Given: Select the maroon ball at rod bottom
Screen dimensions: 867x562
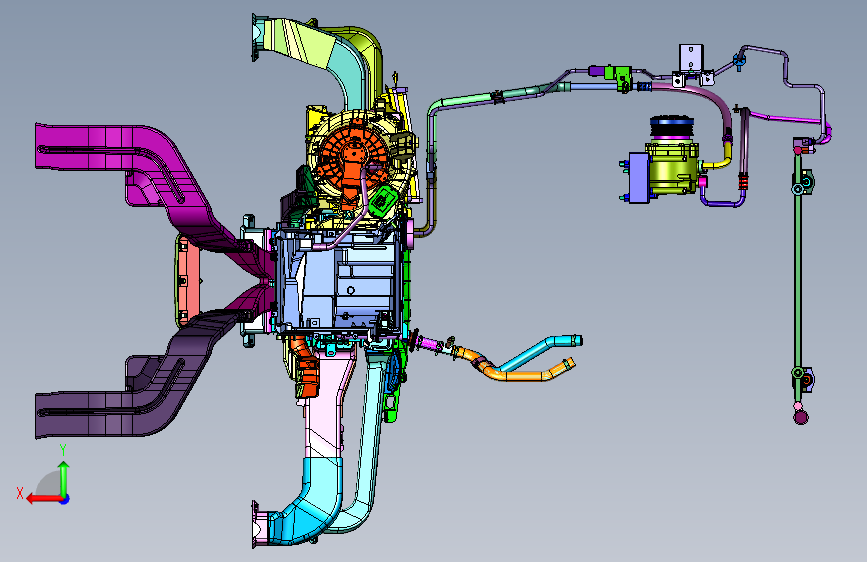Looking at the screenshot, I should click(801, 417).
